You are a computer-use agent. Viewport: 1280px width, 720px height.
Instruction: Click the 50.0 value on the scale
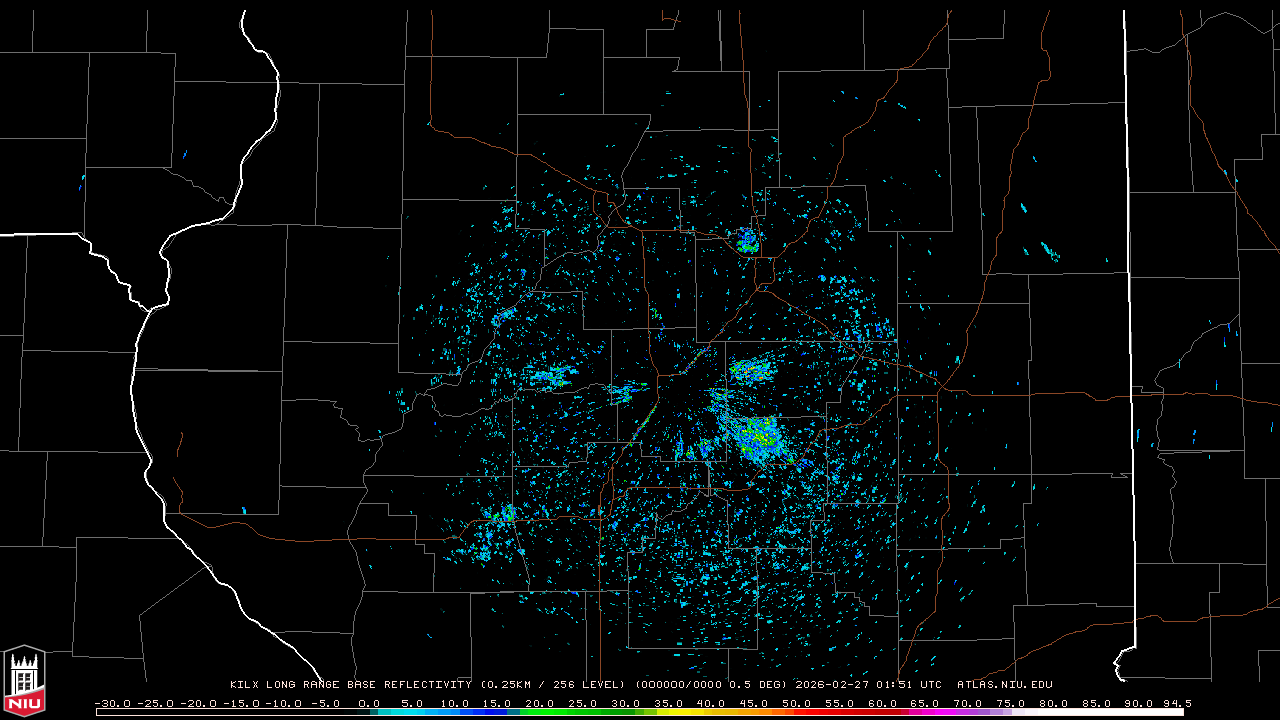click(797, 703)
